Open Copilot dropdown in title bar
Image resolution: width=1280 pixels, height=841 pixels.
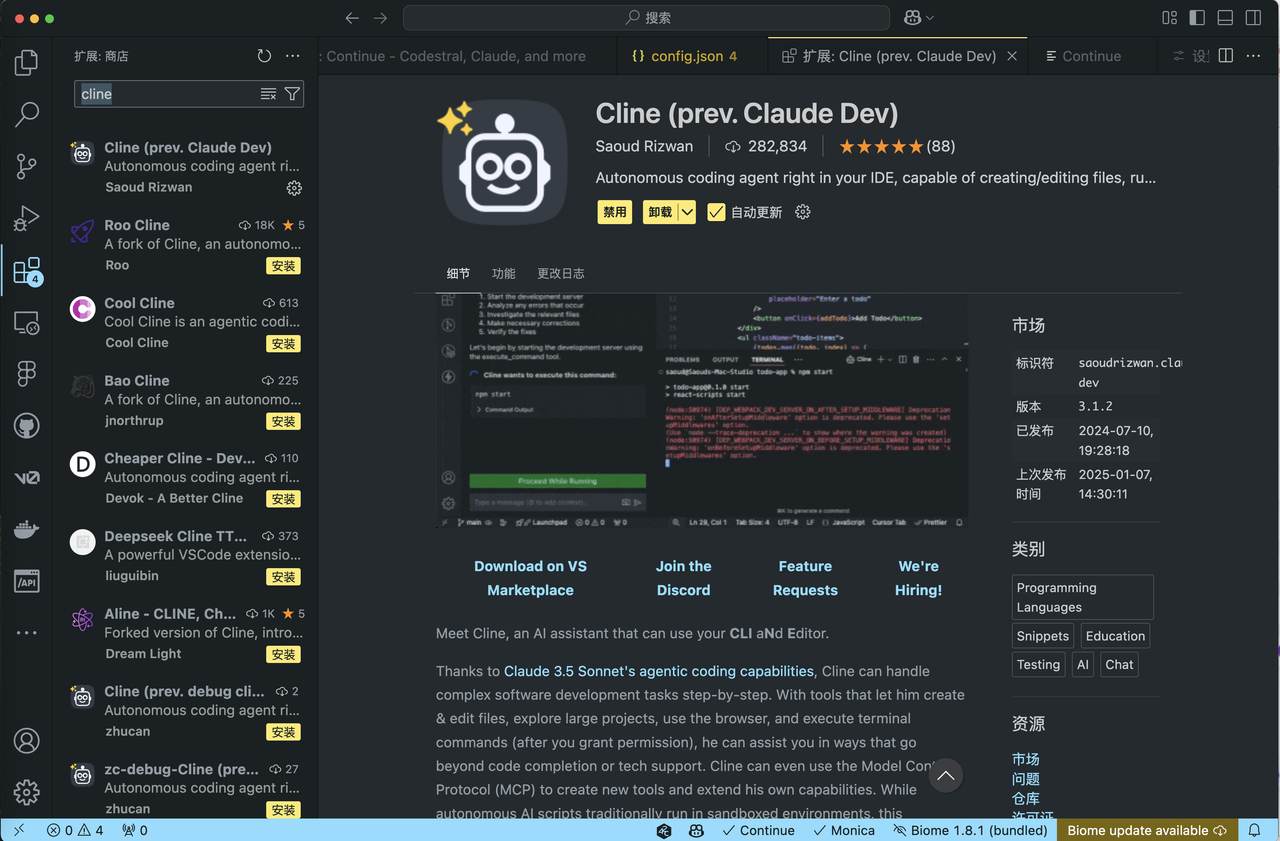tap(919, 18)
